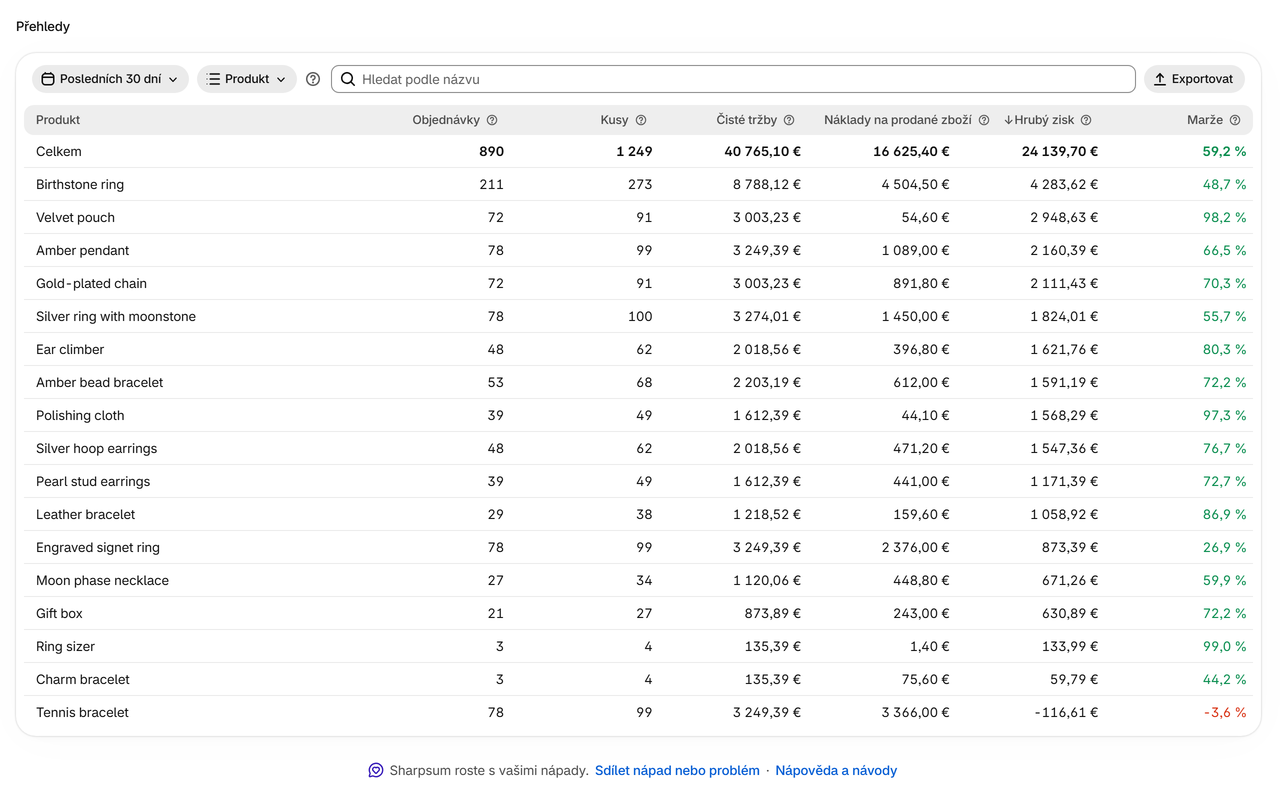Open the Produkt grouping dropdown
Viewport: 1280px width, 800px height.
[x=247, y=79]
